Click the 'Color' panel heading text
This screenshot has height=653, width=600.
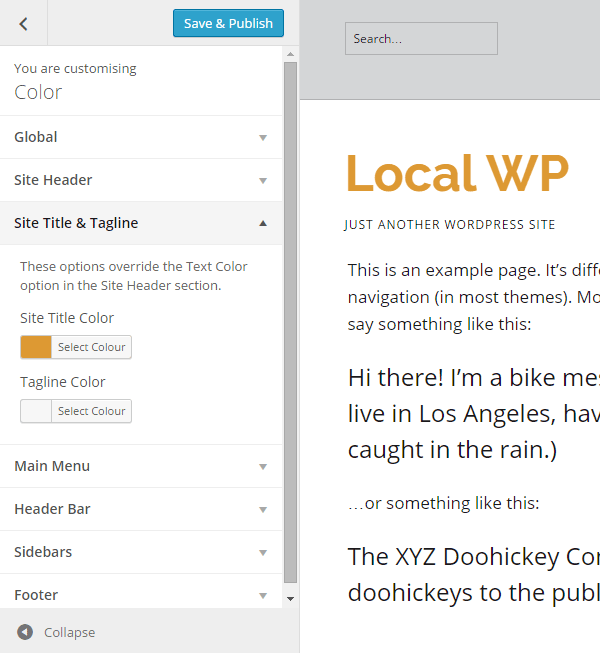(38, 92)
